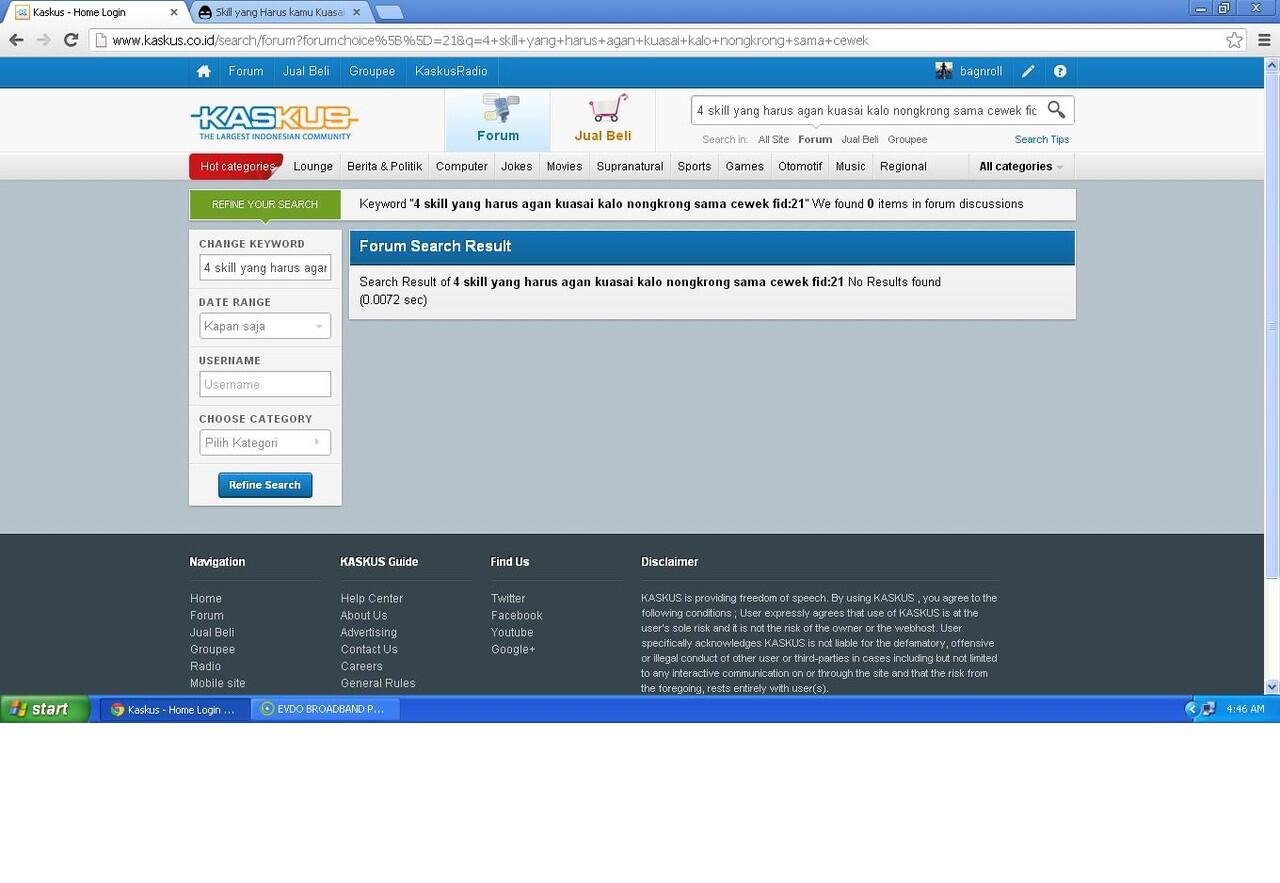1280x883 pixels.
Task: Open the Lounge category
Action: 313,166
